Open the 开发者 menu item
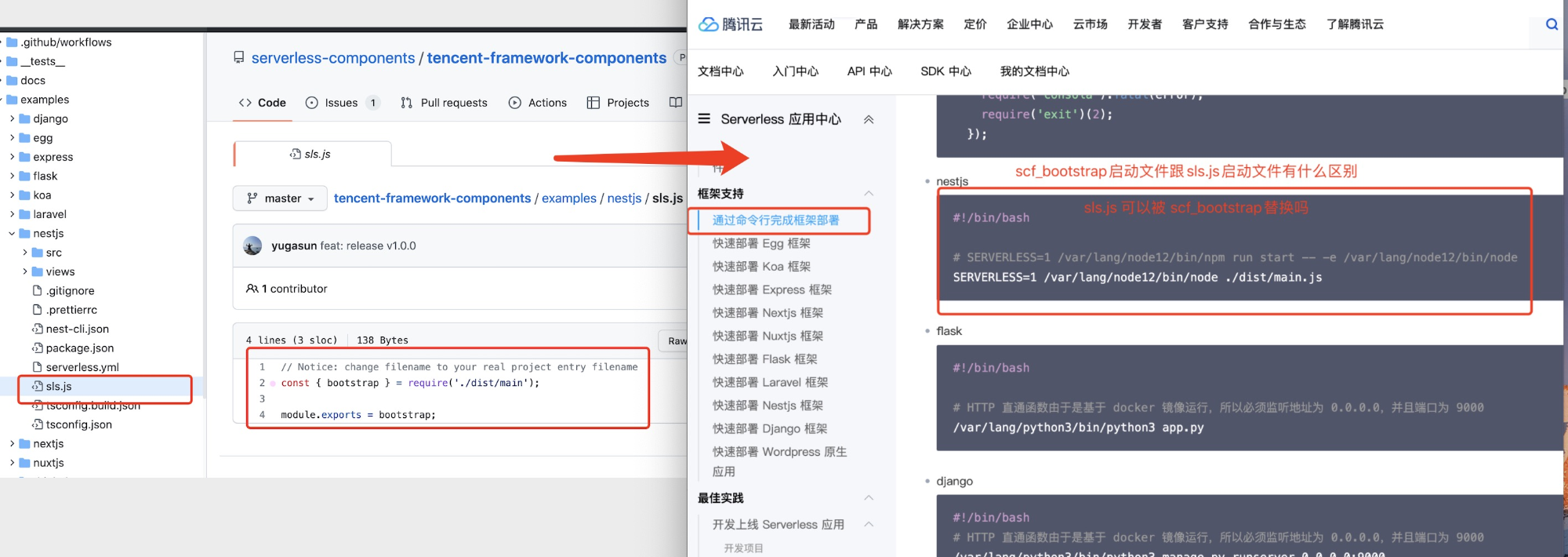The height and width of the screenshot is (557, 1568). pyautogui.click(x=1145, y=24)
